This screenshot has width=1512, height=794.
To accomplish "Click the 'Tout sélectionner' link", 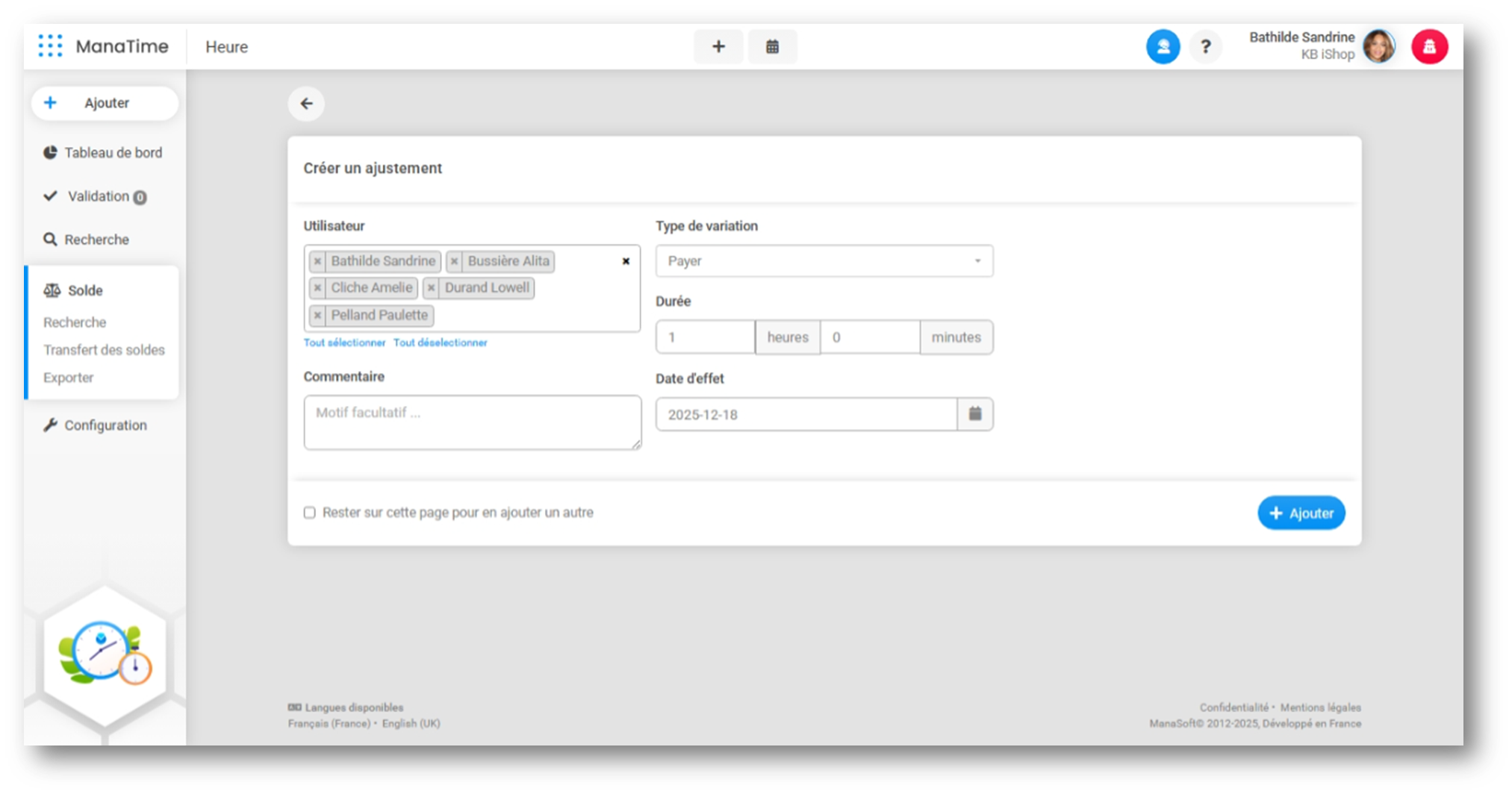I will pyautogui.click(x=344, y=343).
